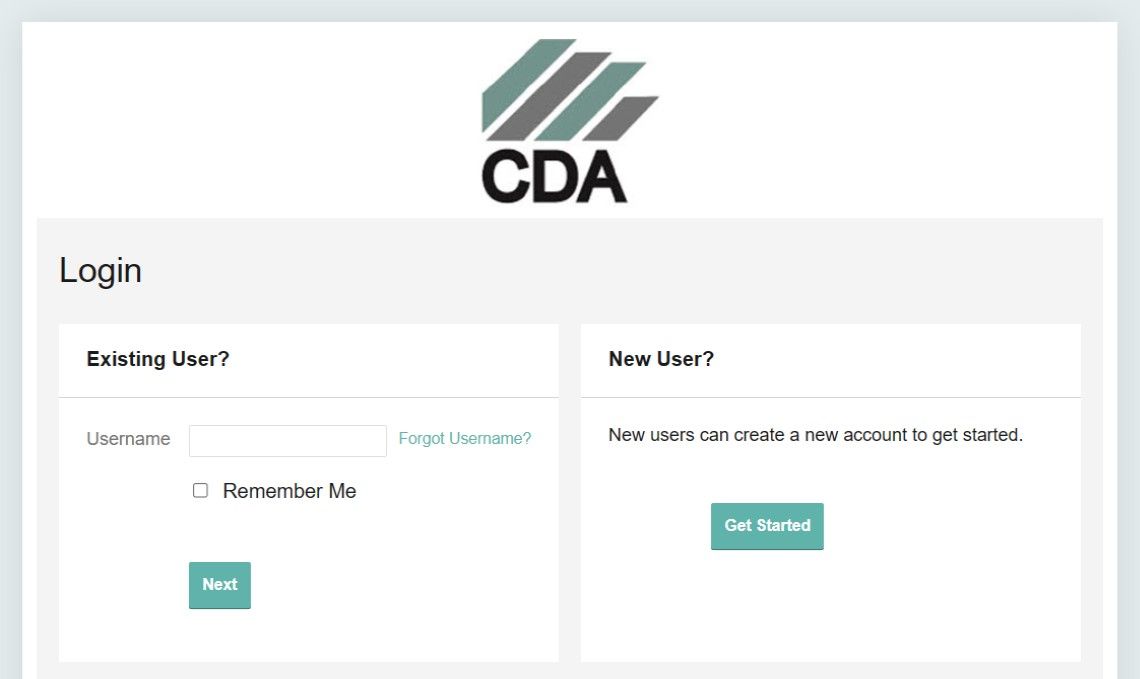The height and width of the screenshot is (679, 1140).
Task: Click the CDA lettering in the logo
Action: 554,177
